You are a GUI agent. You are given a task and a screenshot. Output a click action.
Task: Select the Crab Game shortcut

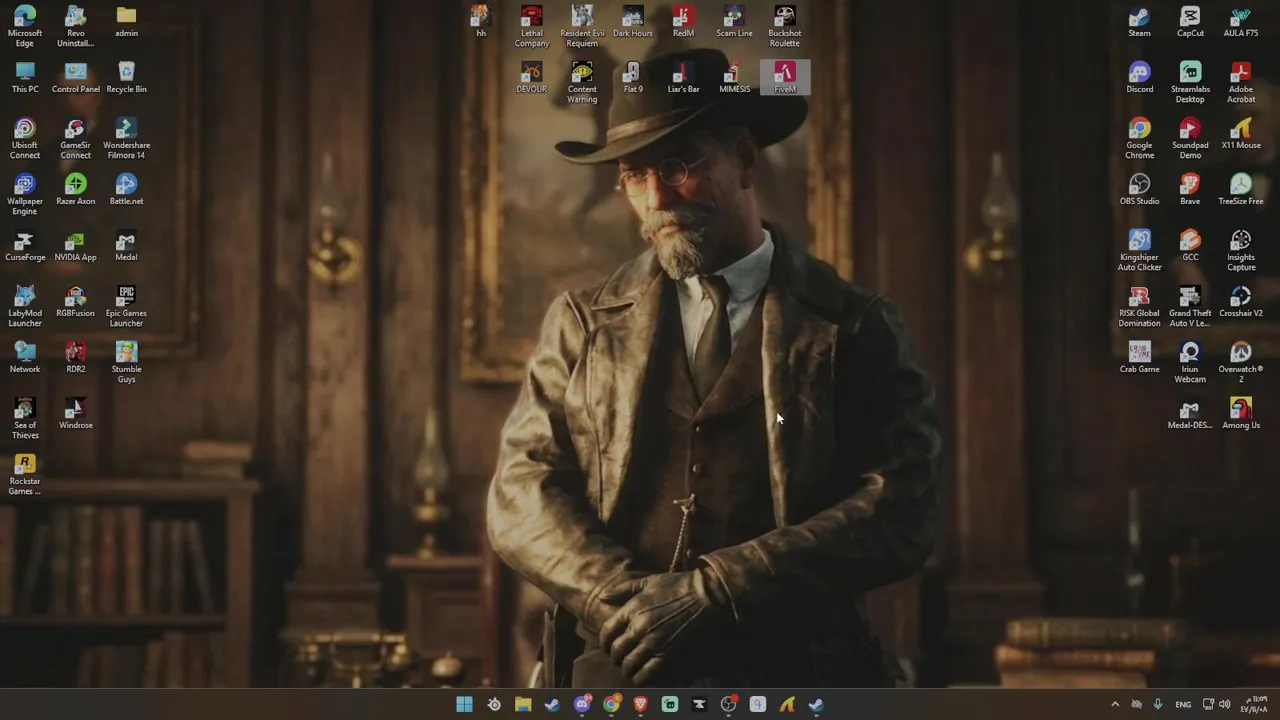(1139, 357)
